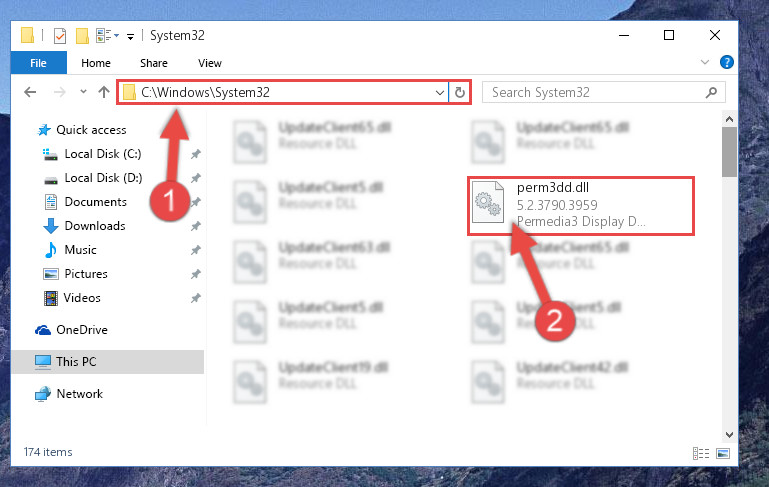
Task: Open the File menu
Action: coord(38,63)
